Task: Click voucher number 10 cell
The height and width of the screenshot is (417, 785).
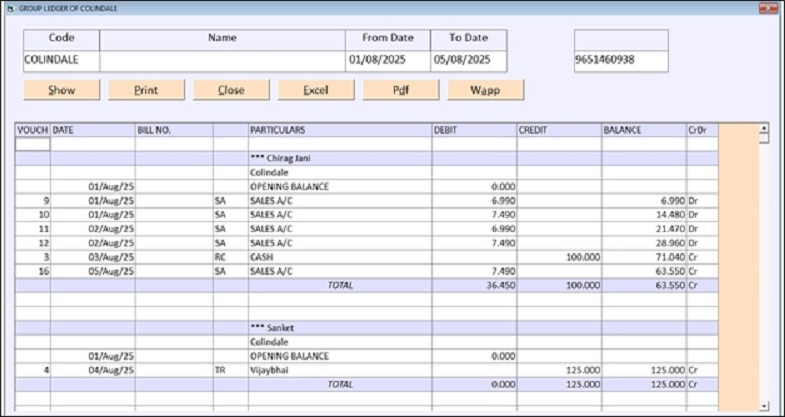Action: (33, 215)
